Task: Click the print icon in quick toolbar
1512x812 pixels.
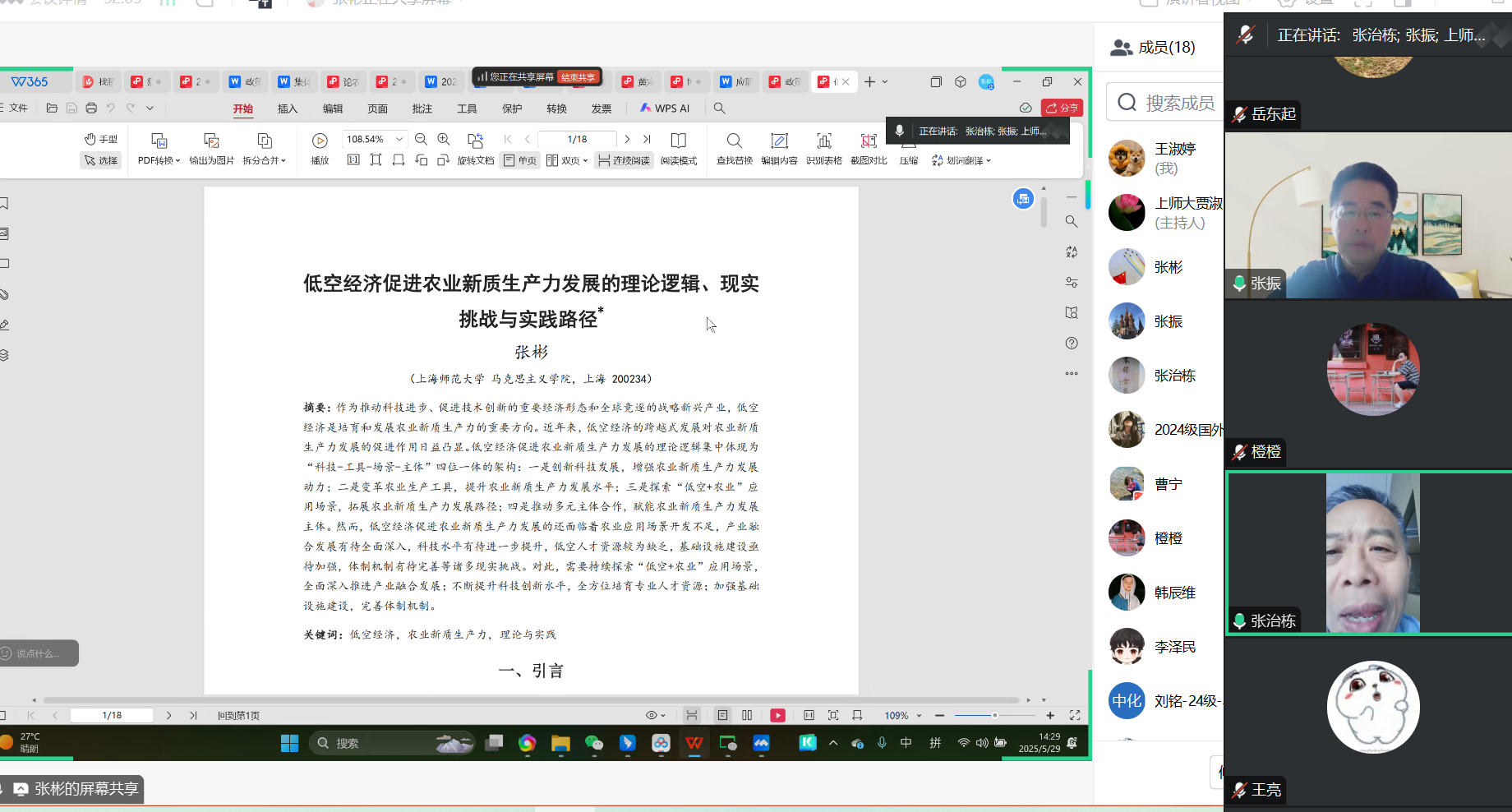Action: [91, 108]
